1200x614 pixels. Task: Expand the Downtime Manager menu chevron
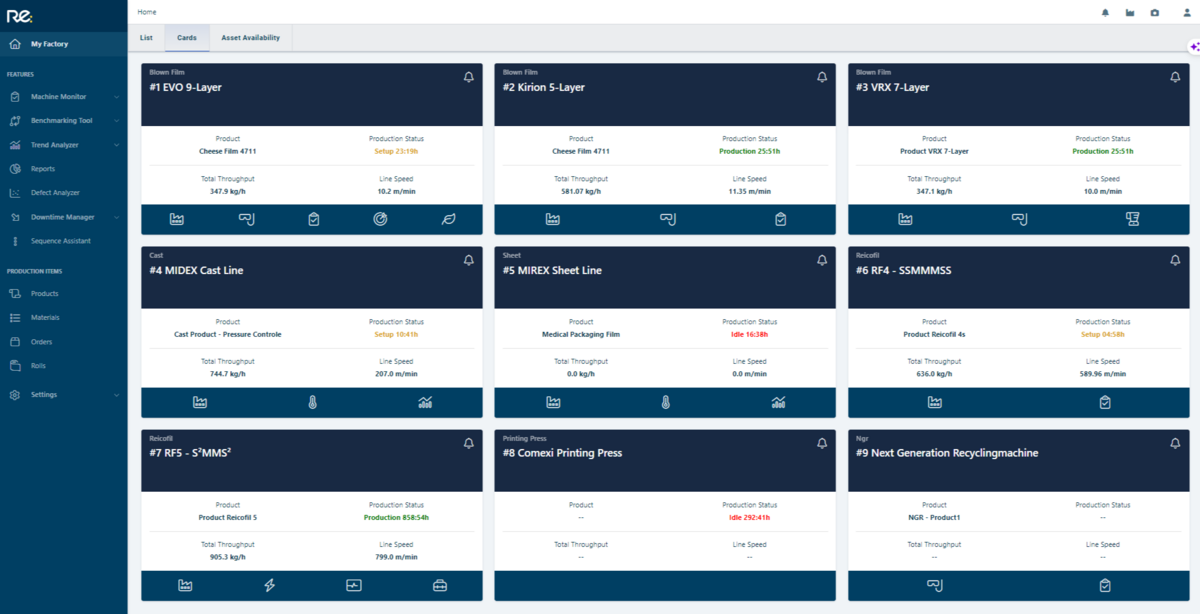point(117,217)
